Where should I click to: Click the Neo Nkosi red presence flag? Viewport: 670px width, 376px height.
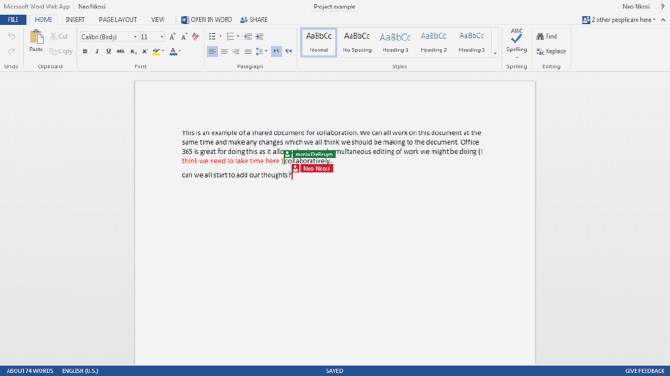click(x=312, y=169)
